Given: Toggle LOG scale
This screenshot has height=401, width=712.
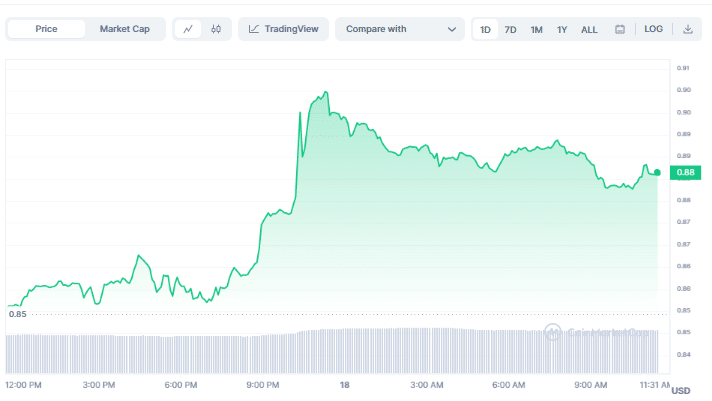Looking at the screenshot, I should tap(653, 29).
